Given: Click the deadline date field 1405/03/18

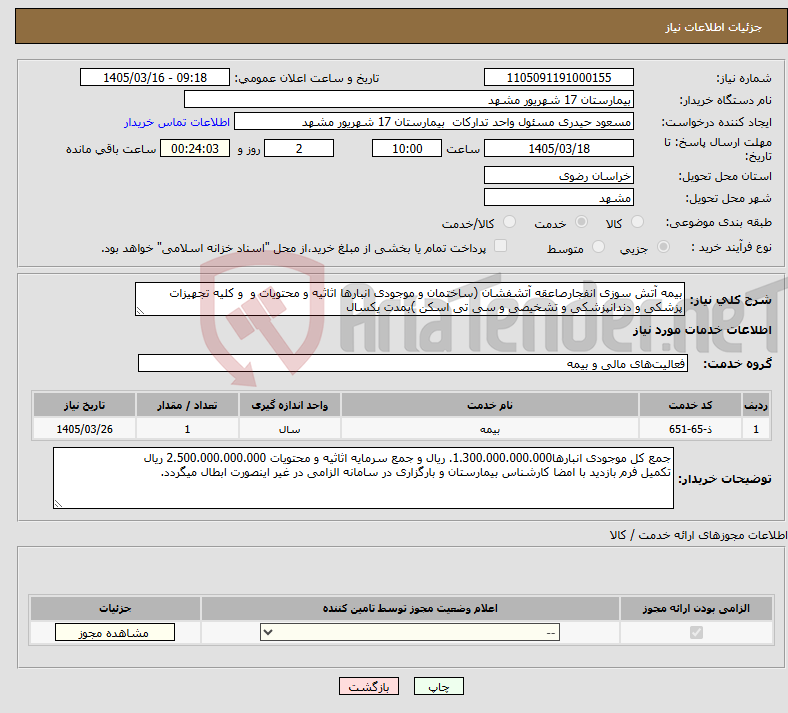Looking at the screenshot, I should [558, 148].
